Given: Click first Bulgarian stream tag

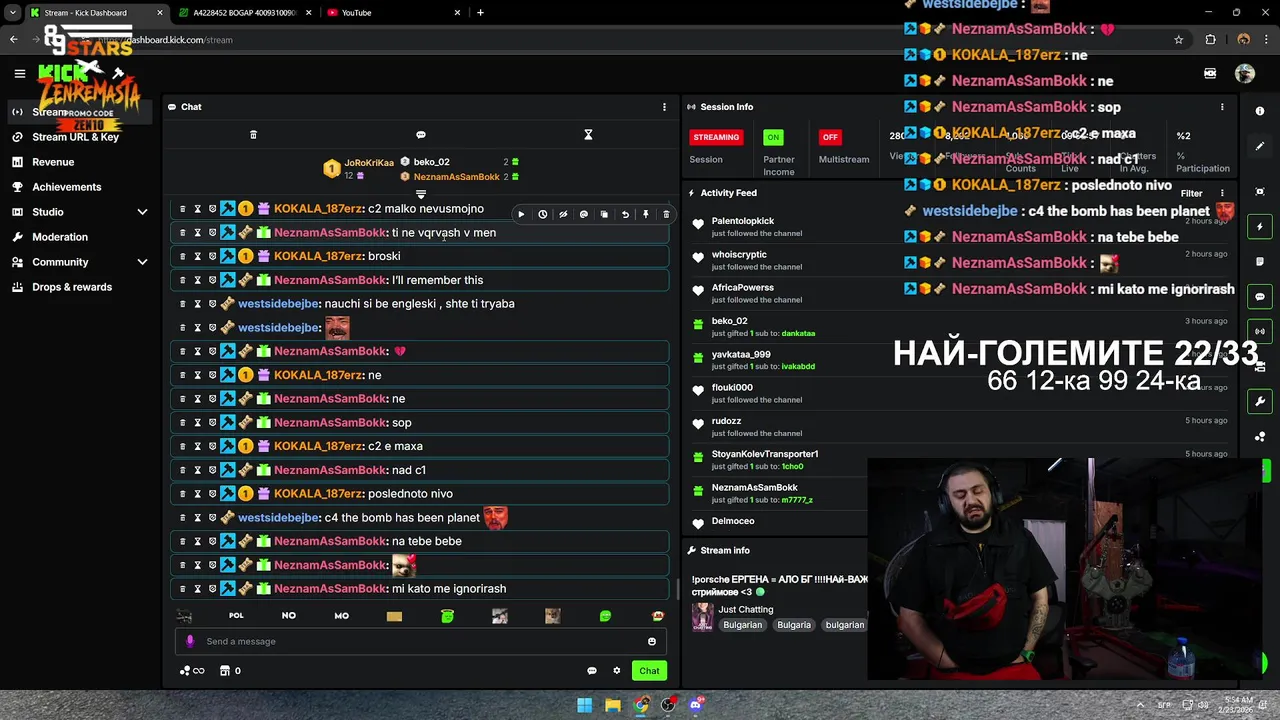Looking at the screenshot, I should tap(742, 625).
